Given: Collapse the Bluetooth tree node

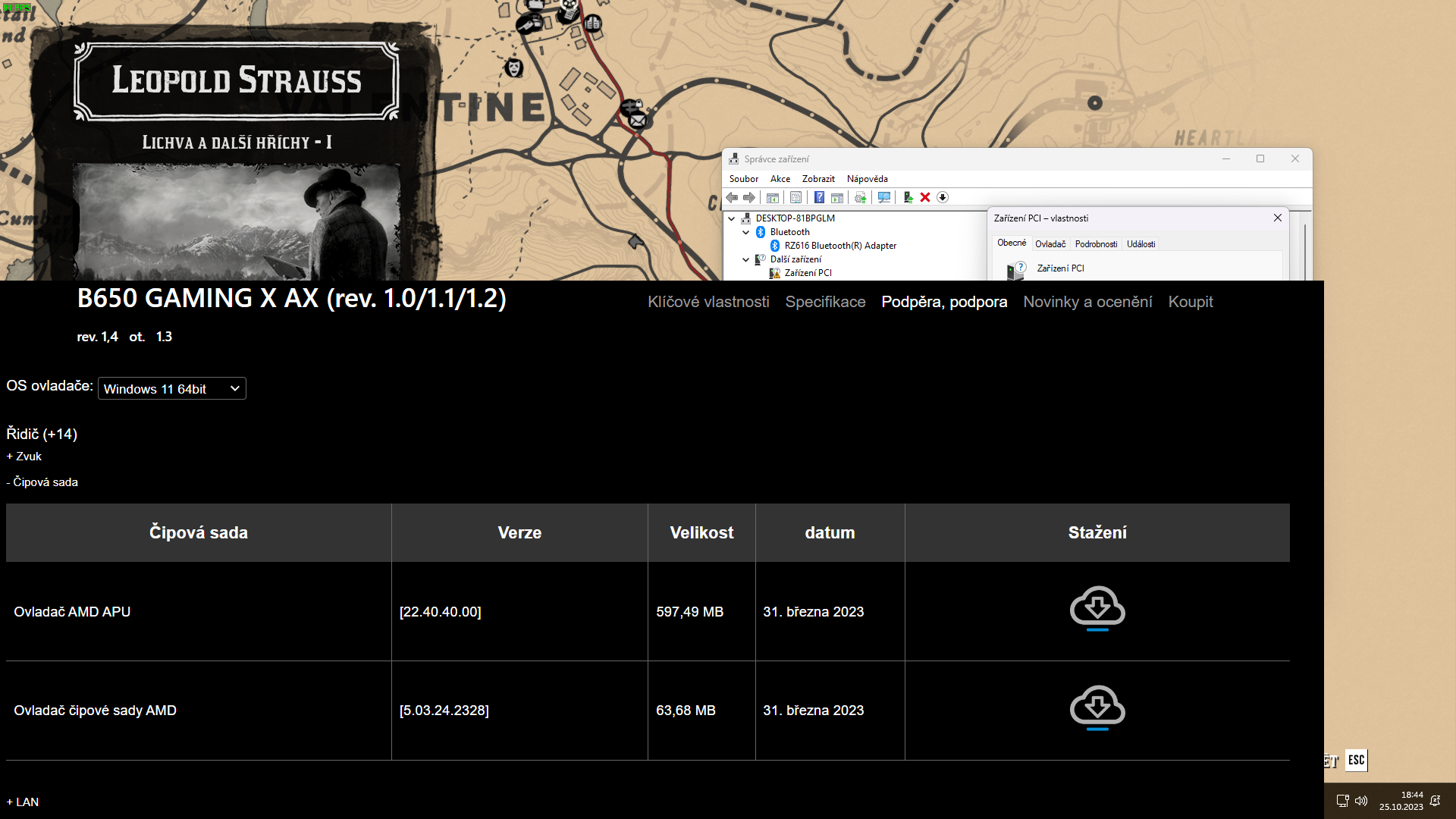Looking at the screenshot, I should 746,232.
